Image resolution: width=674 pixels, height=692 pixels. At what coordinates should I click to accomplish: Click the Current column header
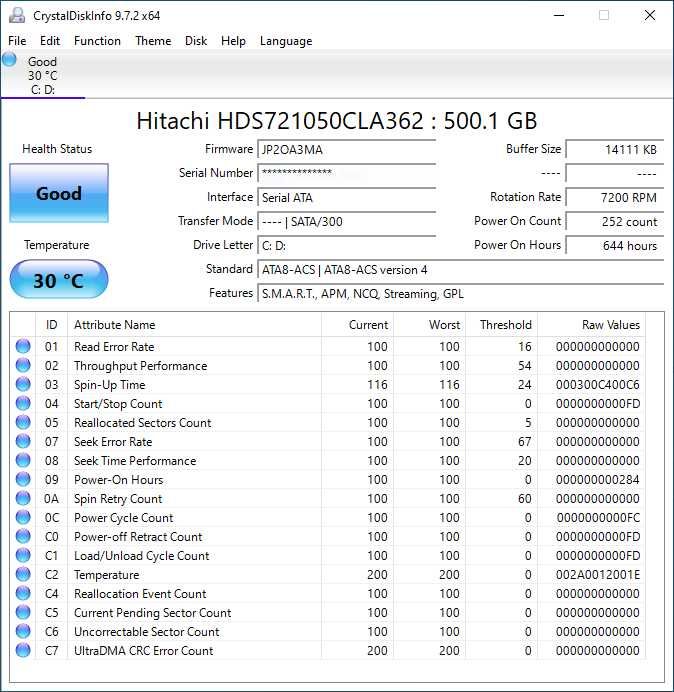[x=358, y=325]
